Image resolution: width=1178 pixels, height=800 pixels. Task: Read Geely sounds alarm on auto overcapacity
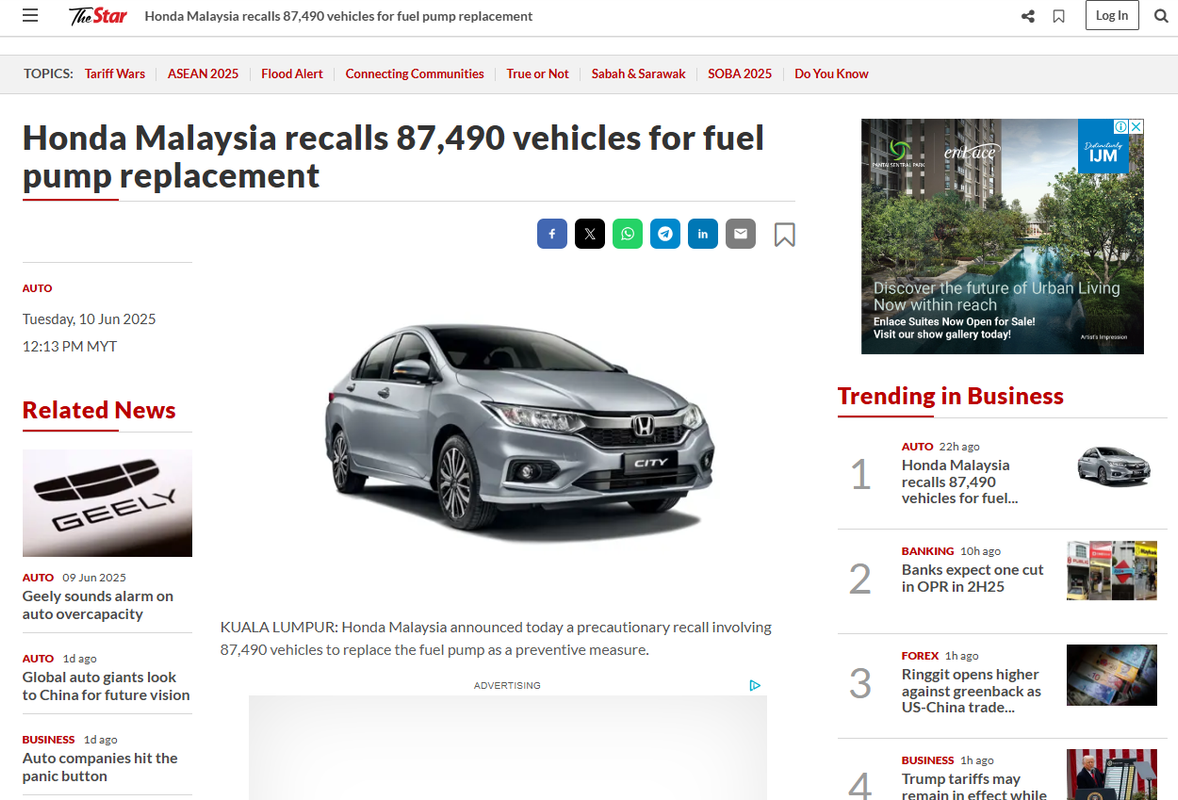pyautogui.click(x=98, y=605)
